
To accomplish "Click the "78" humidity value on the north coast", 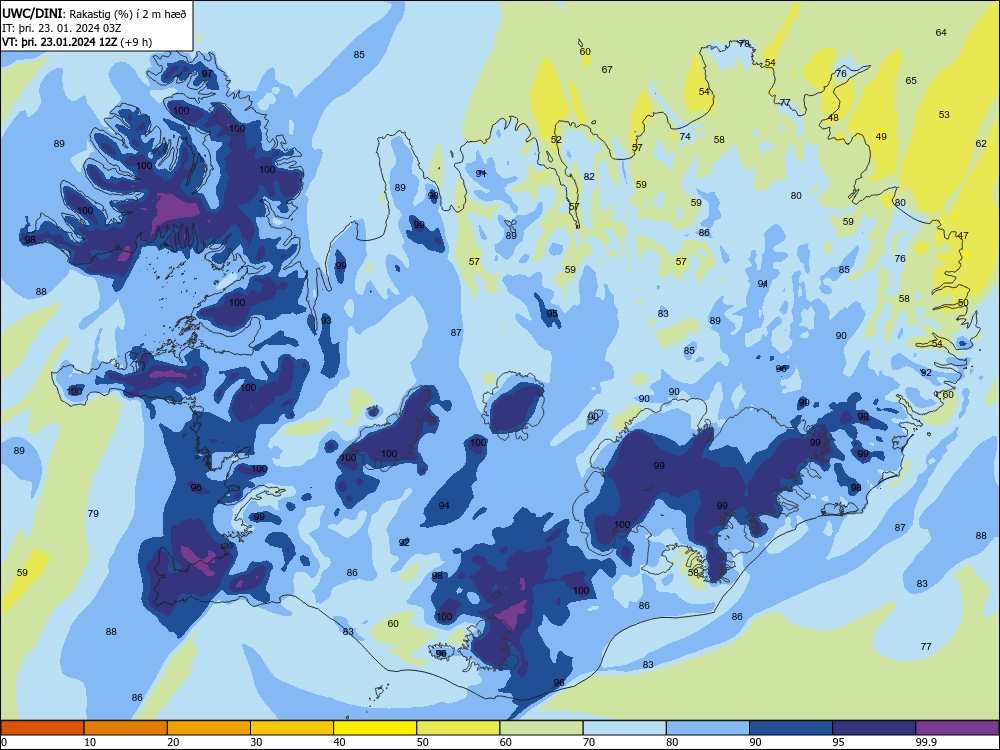I will (744, 43).
